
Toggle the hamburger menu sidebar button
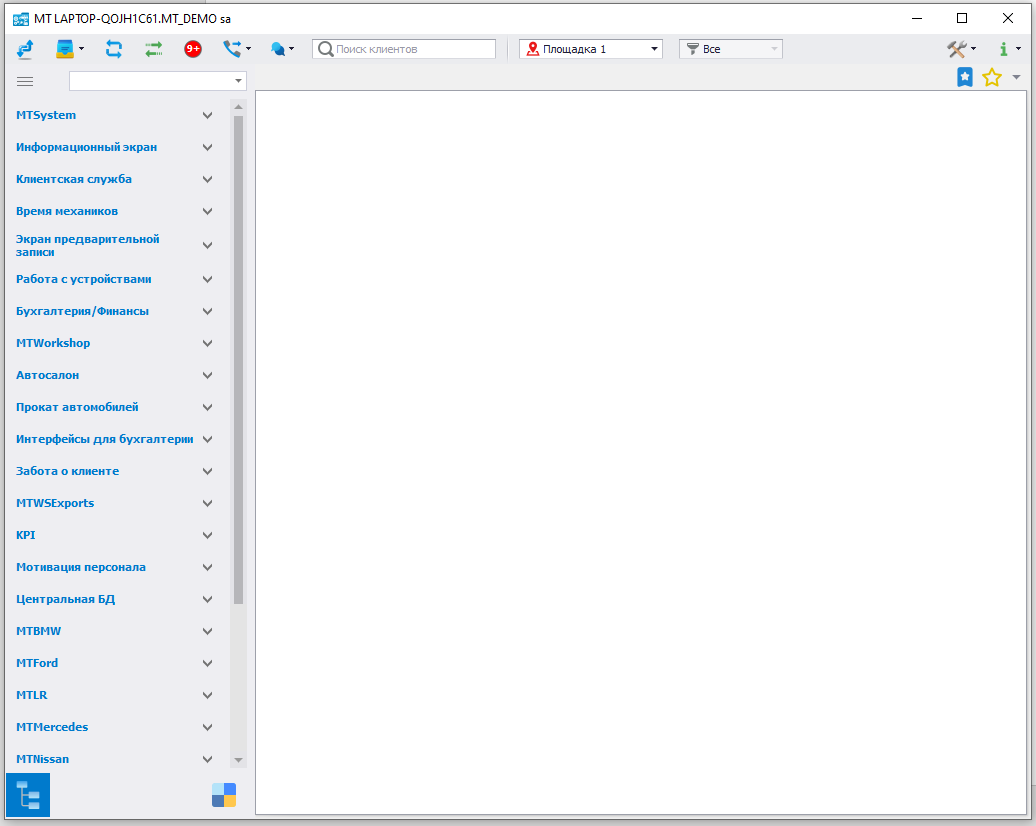25,81
